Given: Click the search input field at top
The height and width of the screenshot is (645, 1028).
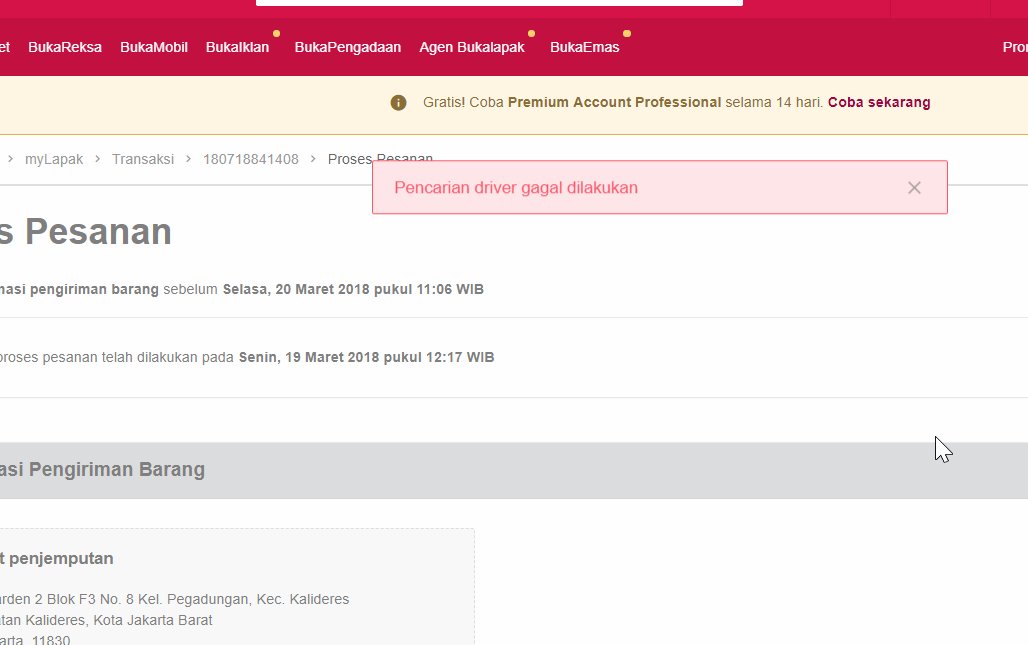Looking at the screenshot, I should [499, 3].
